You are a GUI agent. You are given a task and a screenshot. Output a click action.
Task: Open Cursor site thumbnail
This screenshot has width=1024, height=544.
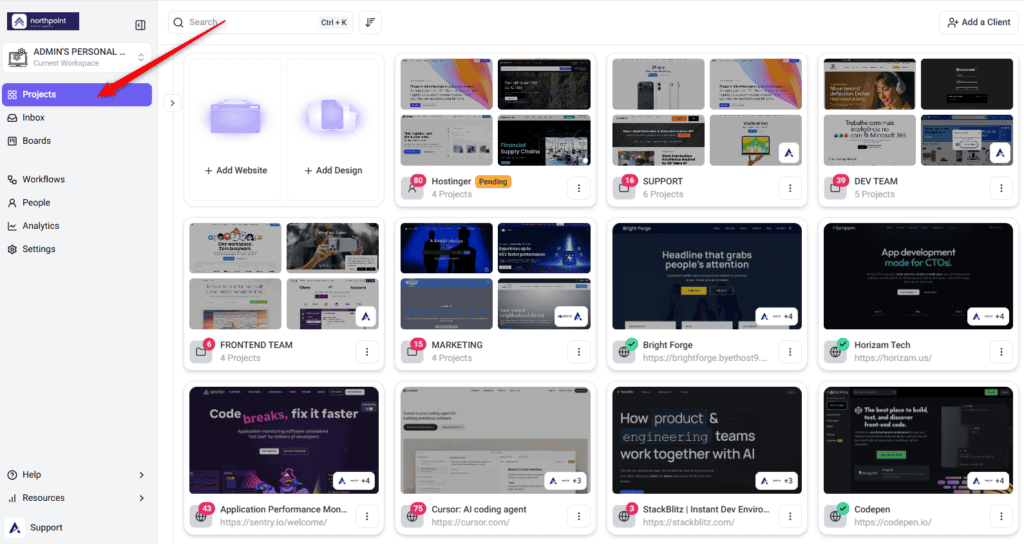[x=496, y=440]
